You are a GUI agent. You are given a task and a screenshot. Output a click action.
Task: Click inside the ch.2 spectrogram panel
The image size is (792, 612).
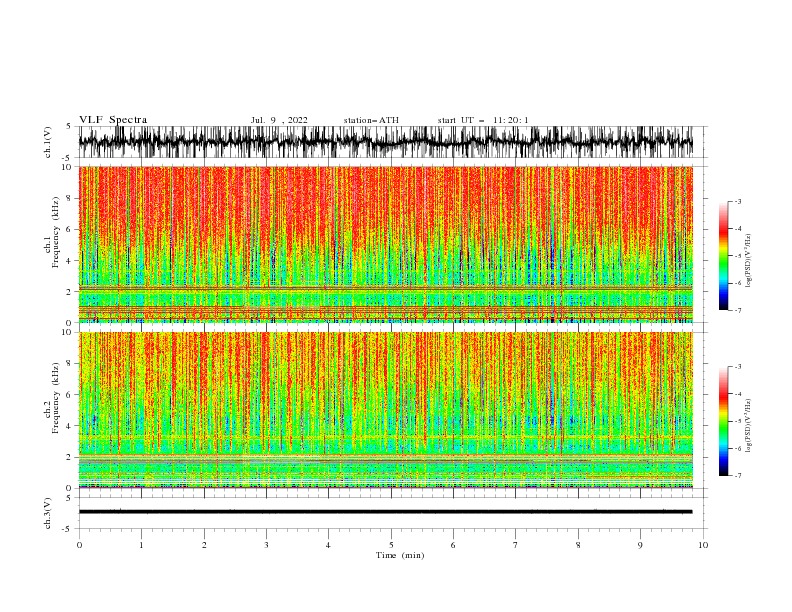coord(385,410)
